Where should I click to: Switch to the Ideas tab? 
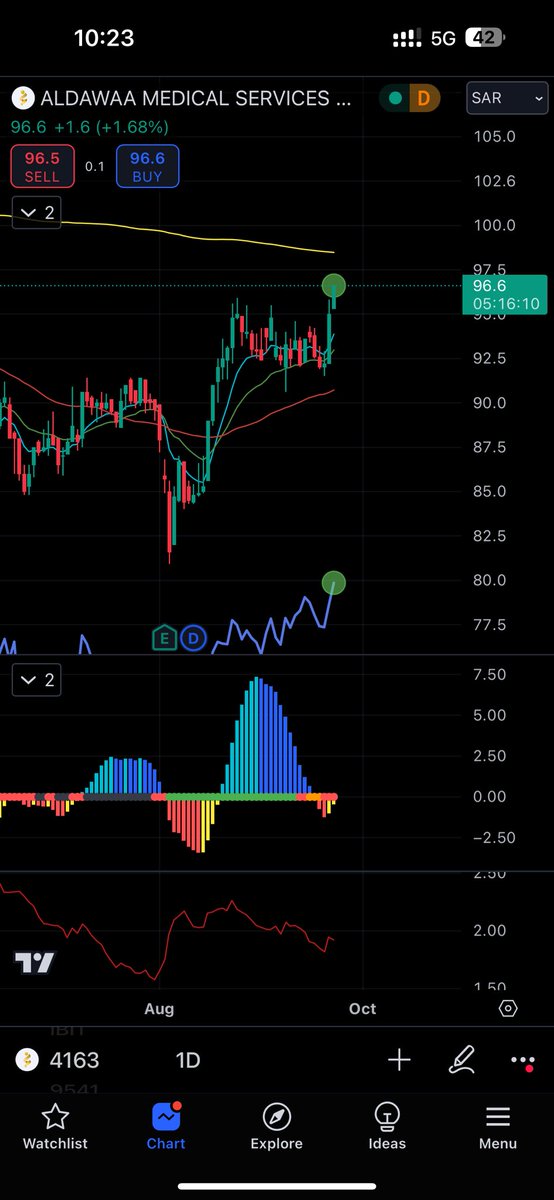click(x=387, y=1127)
